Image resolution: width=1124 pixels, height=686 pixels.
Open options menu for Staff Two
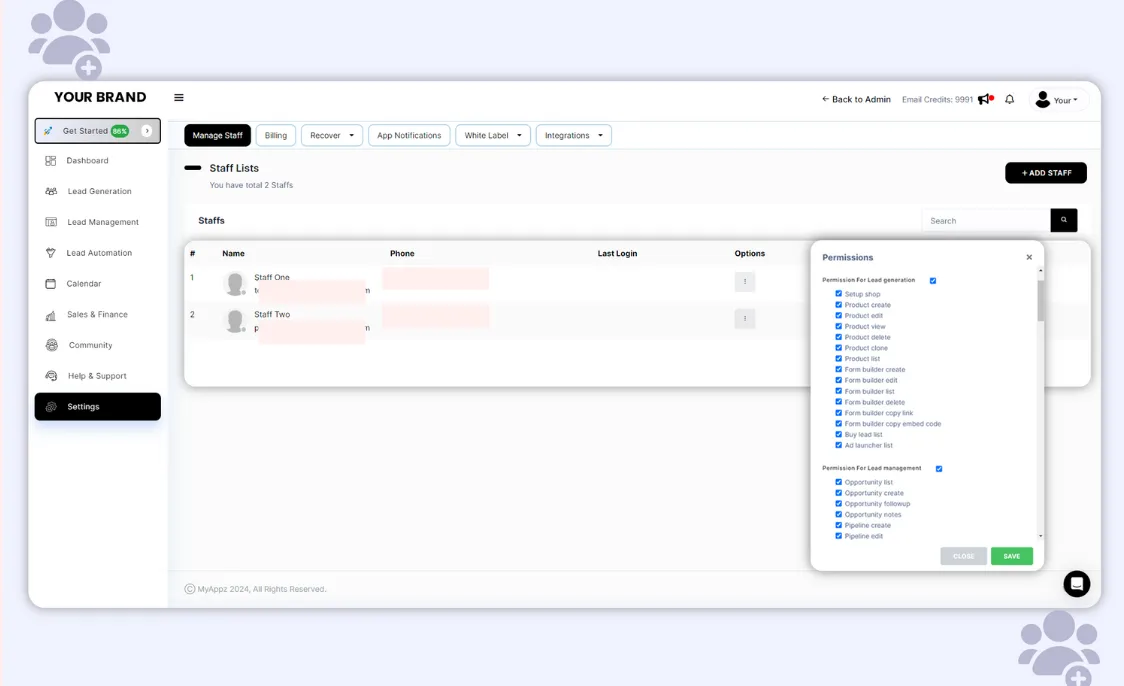point(744,319)
